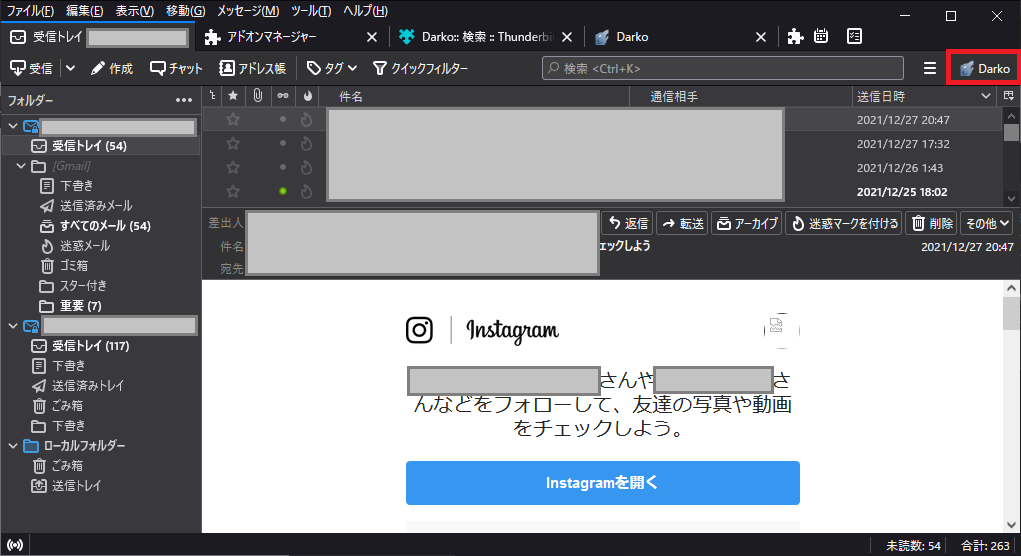The image size is (1021, 556).
Task: Sort by attachment column header
Action: point(258,96)
